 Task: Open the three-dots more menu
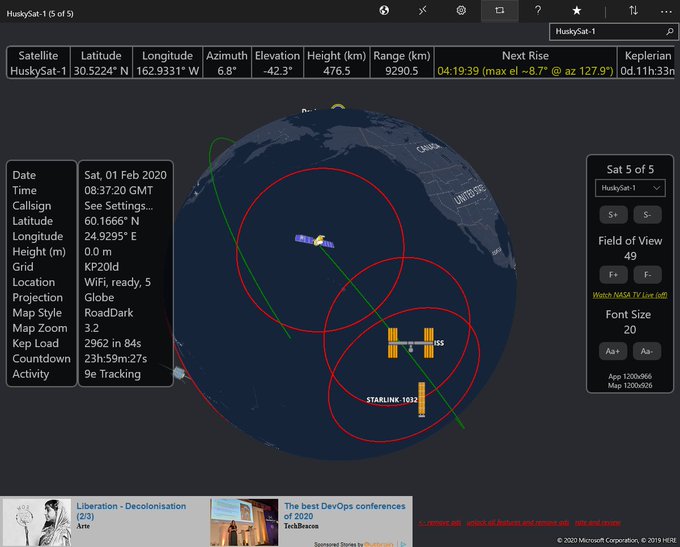pos(666,12)
